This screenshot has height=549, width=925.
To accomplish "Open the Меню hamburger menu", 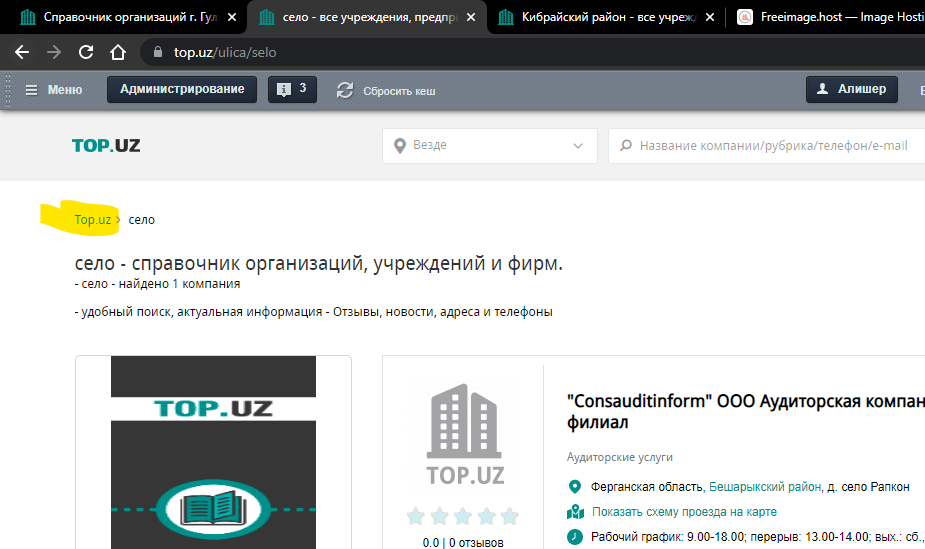I will click(53, 90).
